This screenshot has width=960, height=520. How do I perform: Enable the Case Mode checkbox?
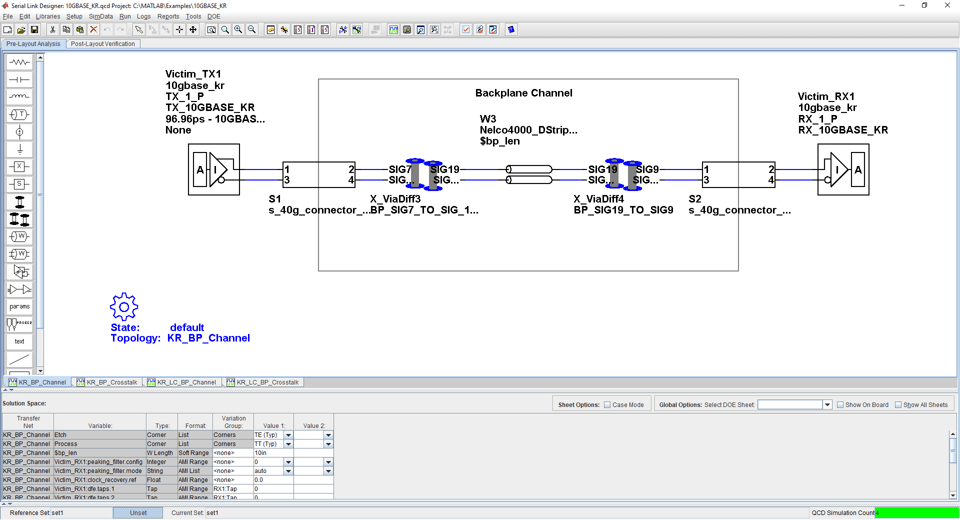[x=607, y=405]
